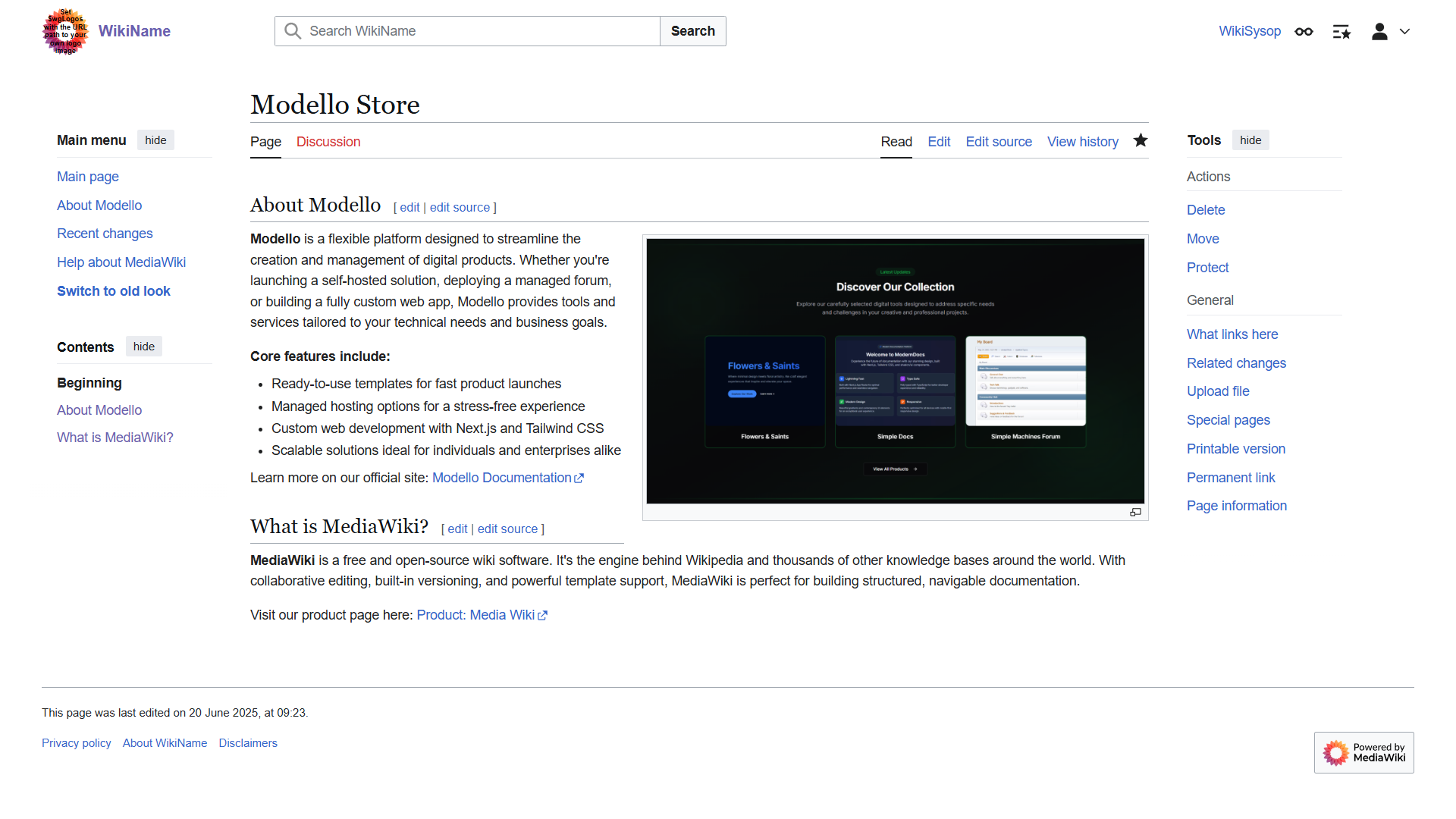Open Related changes in Tools
Screen dimensions: 1456x819
[1236, 363]
